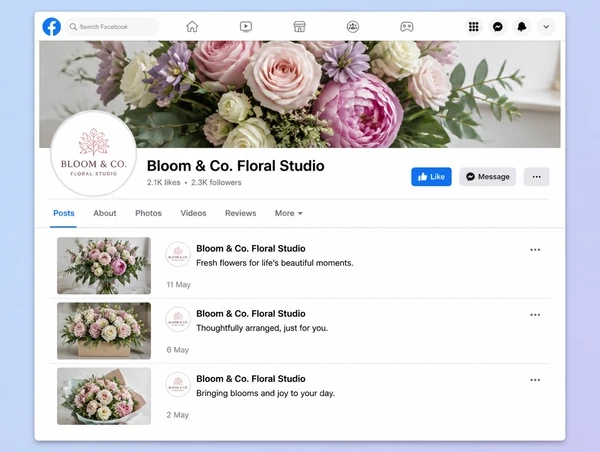Image resolution: width=600 pixels, height=452 pixels.
Task: Click the avatar on the Bringing blooms post
Action: [178, 384]
